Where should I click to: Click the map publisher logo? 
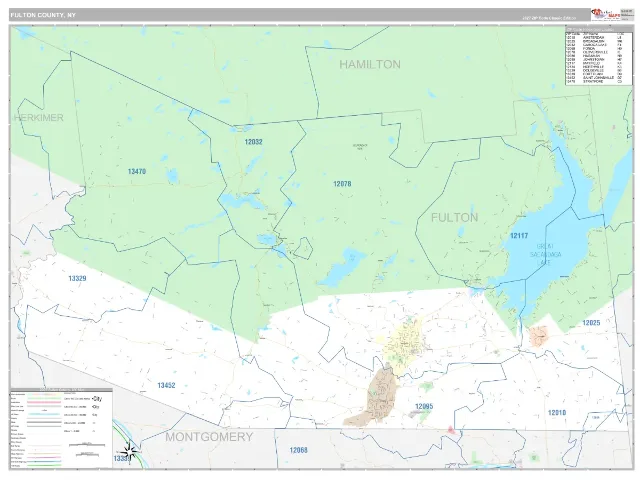click(605, 15)
